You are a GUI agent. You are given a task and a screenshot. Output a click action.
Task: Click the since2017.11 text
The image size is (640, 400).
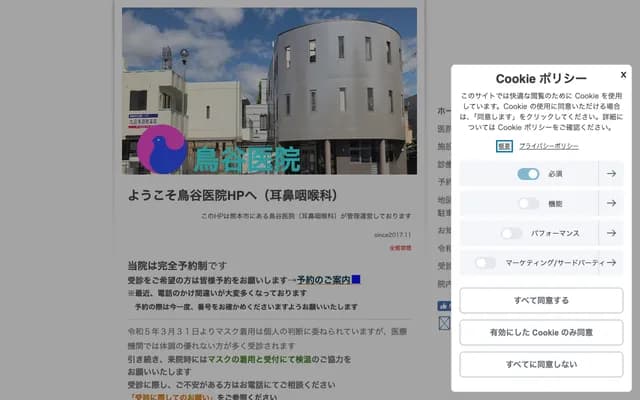pyautogui.click(x=393, y=235)
